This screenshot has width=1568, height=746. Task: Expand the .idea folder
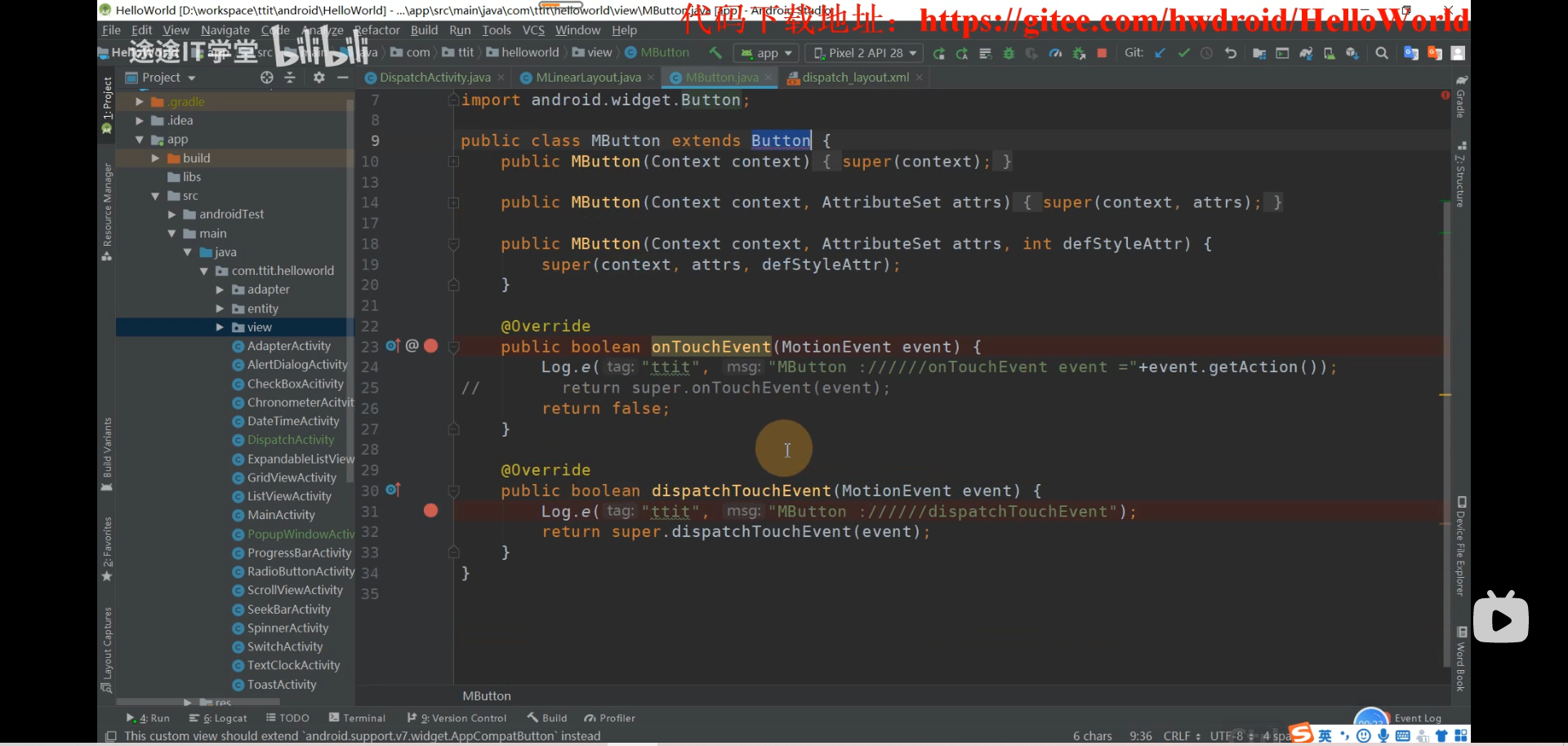[140, 121]
